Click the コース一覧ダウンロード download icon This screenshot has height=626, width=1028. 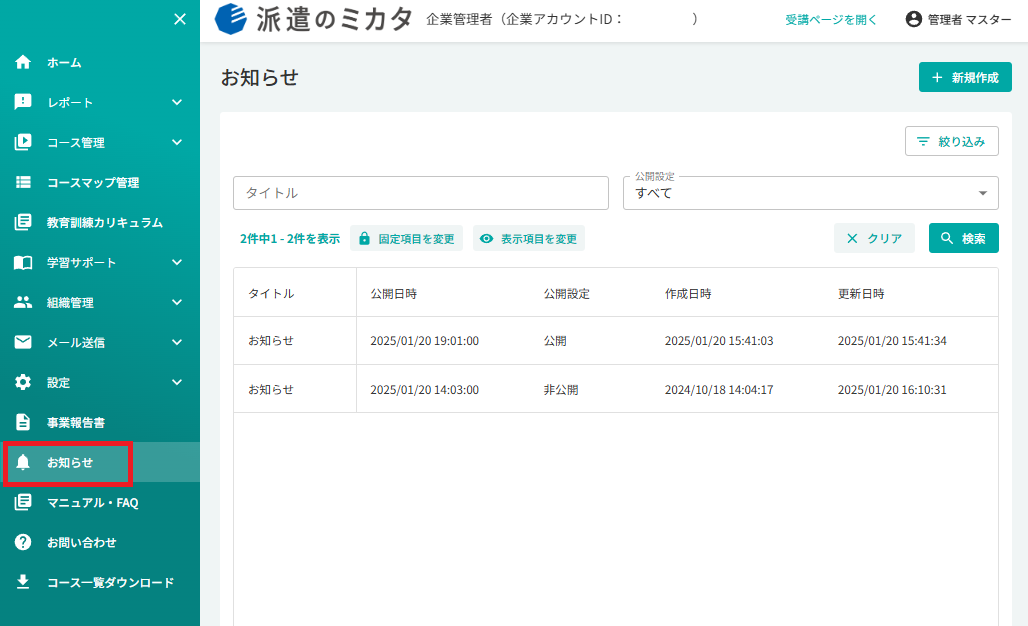23,582
